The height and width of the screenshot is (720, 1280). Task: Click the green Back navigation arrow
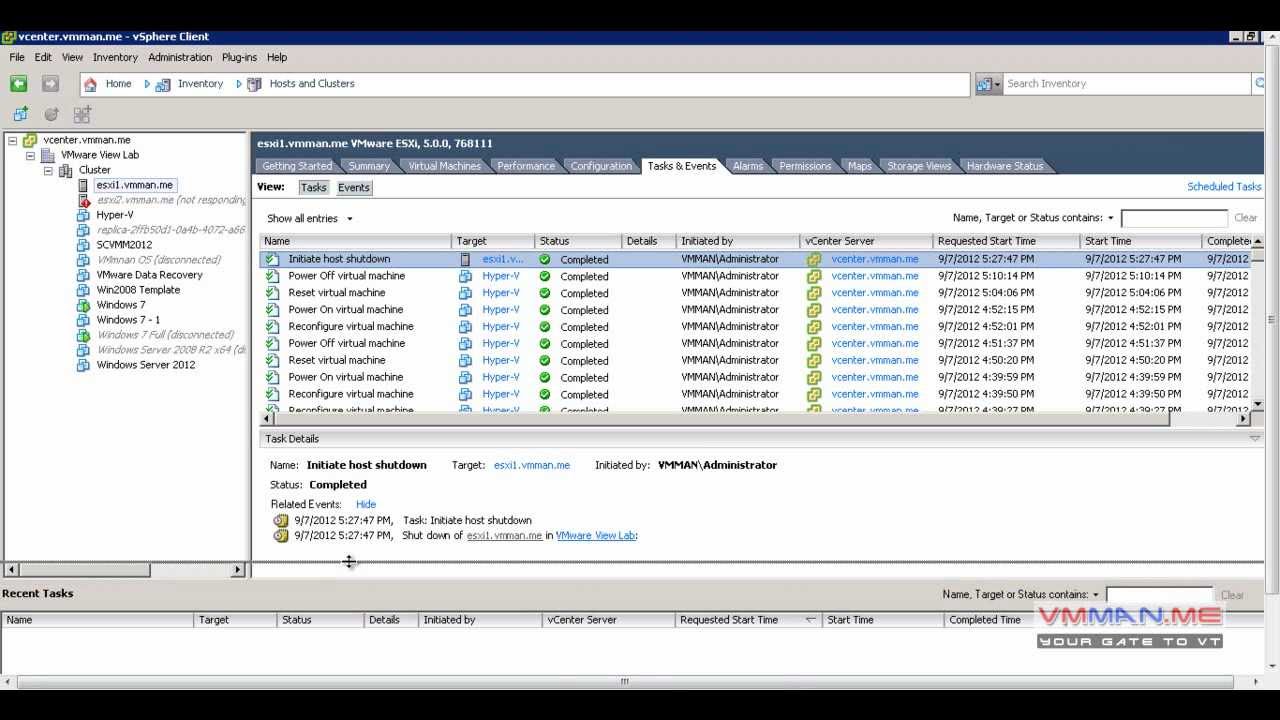pos(18,84)
